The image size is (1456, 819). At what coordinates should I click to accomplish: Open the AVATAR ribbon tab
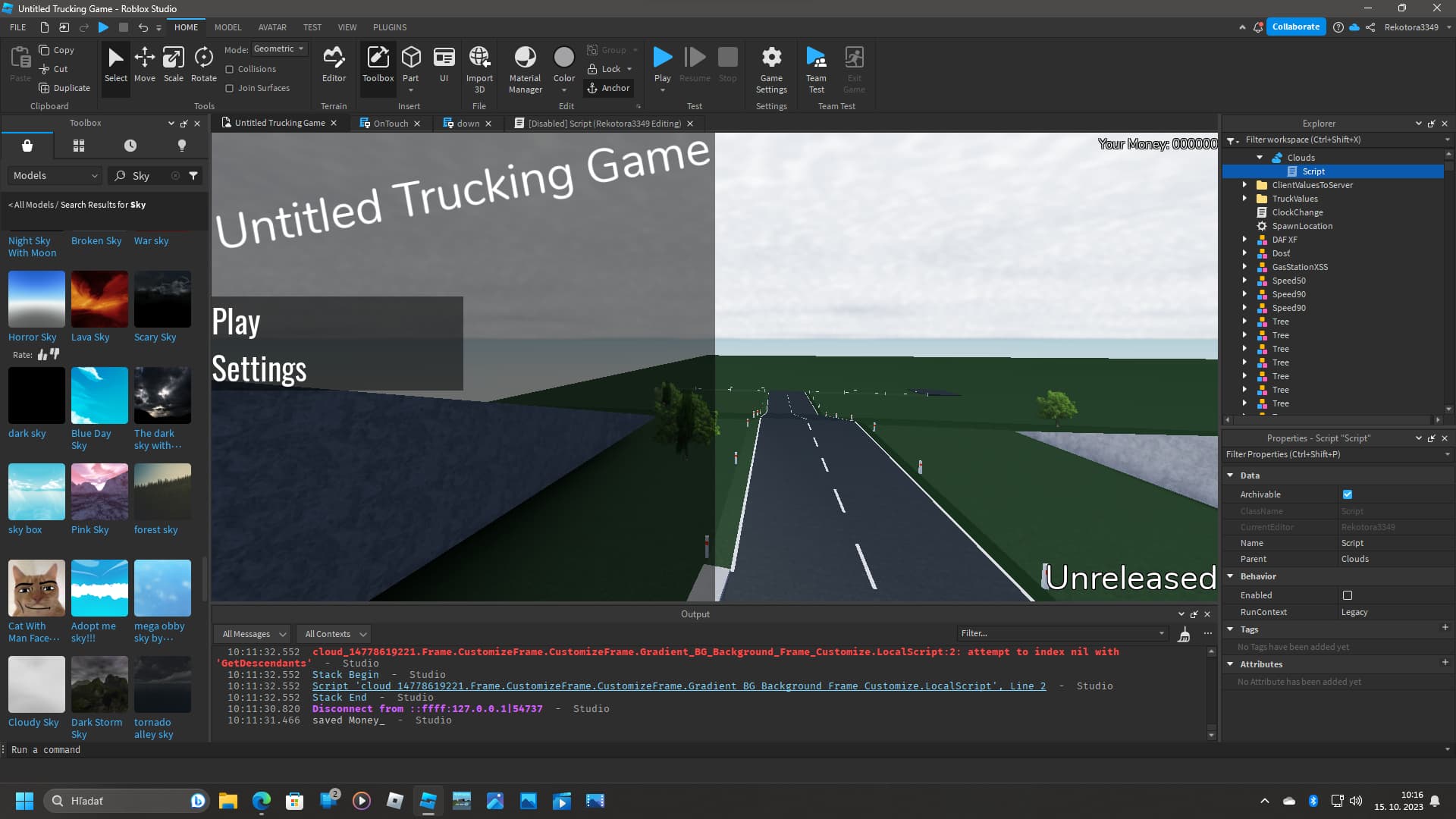272,27
